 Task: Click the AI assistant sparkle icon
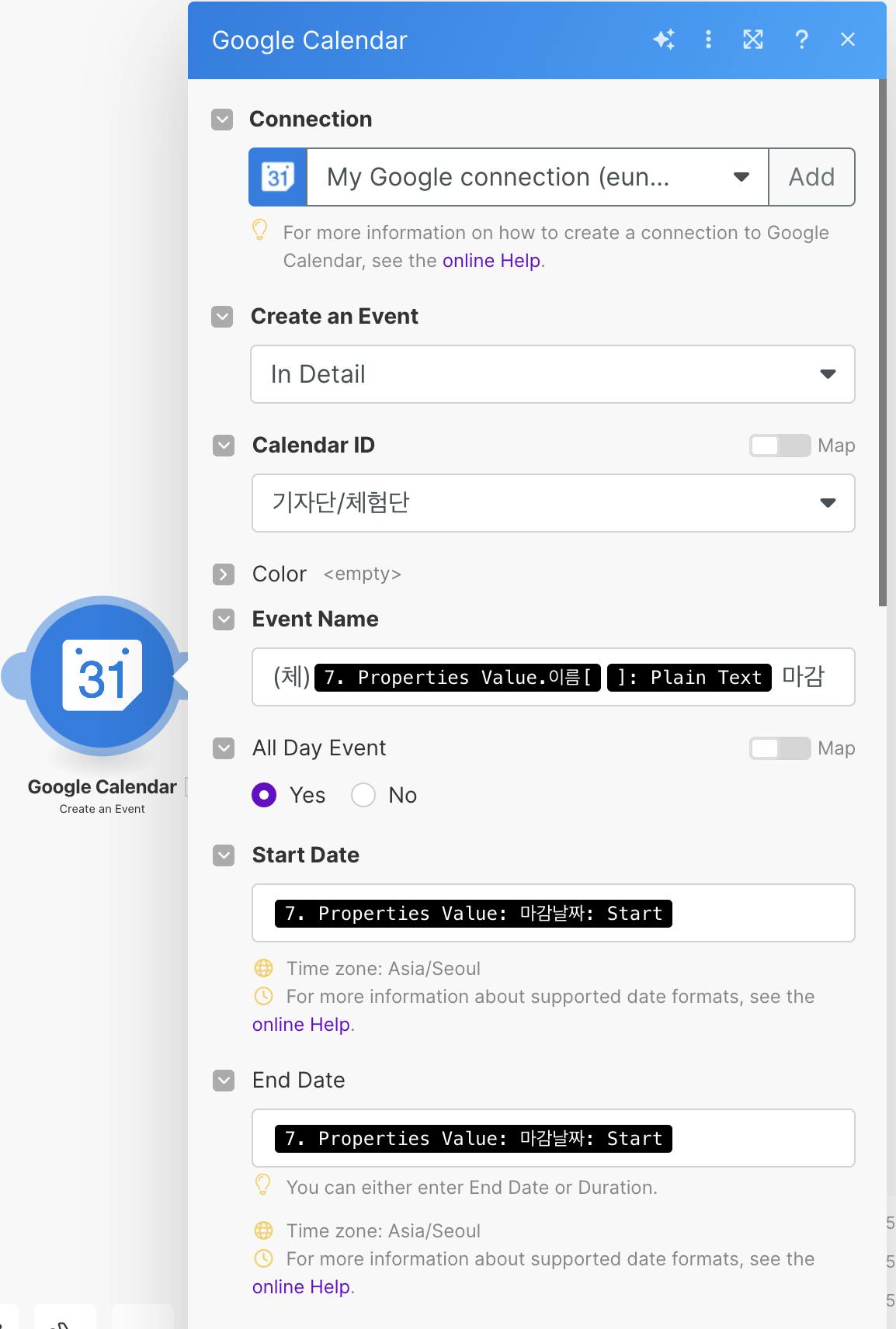click(x=664, y=40)
